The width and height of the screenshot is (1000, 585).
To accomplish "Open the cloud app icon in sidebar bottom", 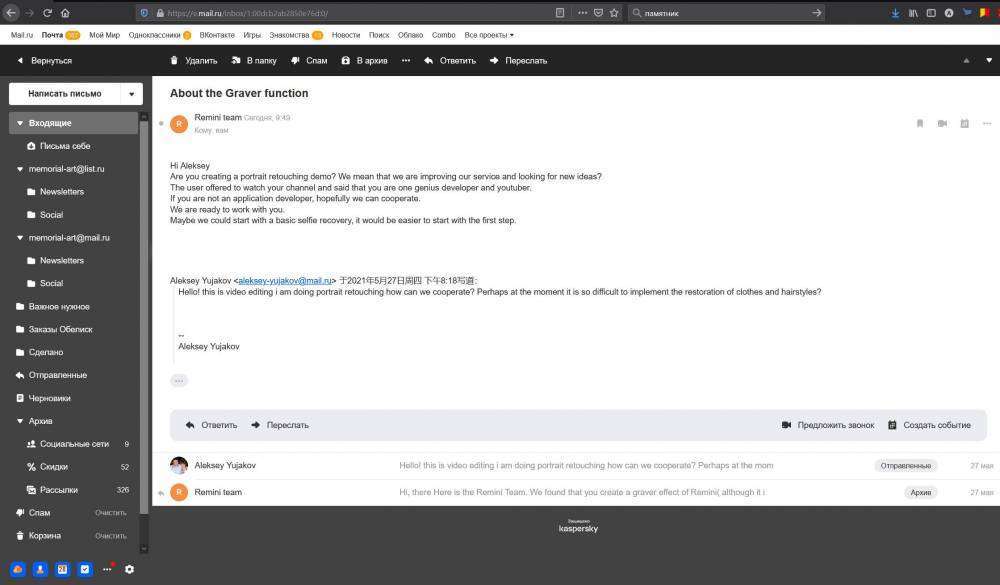I will coord(18,569).
